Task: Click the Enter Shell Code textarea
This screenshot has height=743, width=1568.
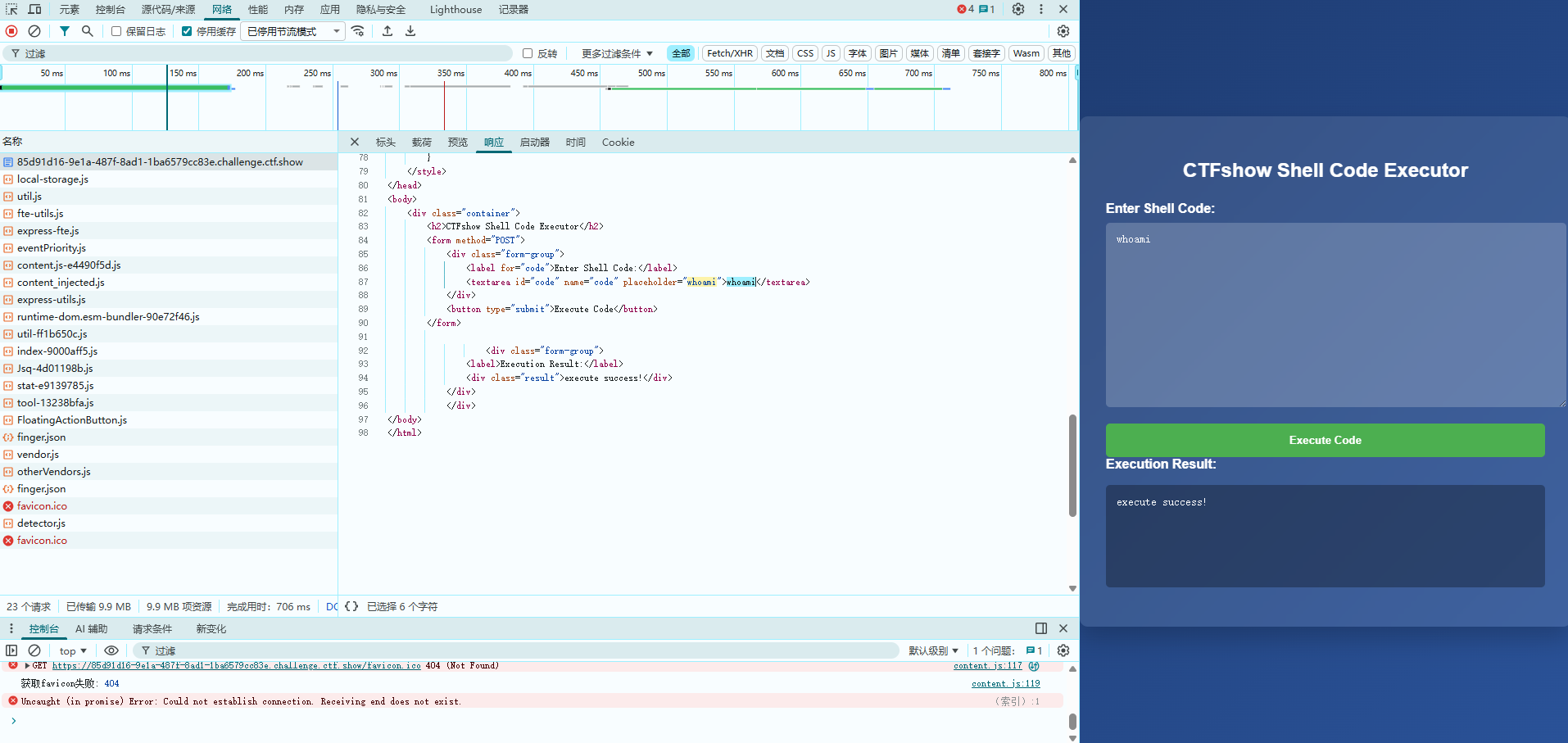Action: (1335, 315)
